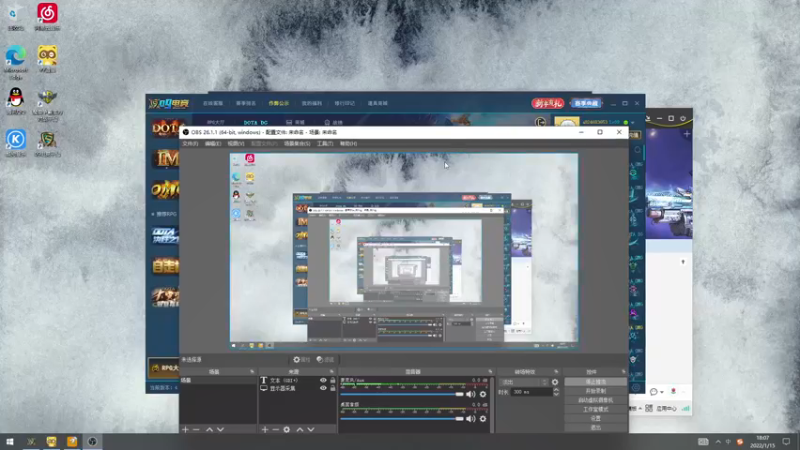Expand user status dropdown in 09 platform
This screenshot has width=800, height=450.
(633, 122)
